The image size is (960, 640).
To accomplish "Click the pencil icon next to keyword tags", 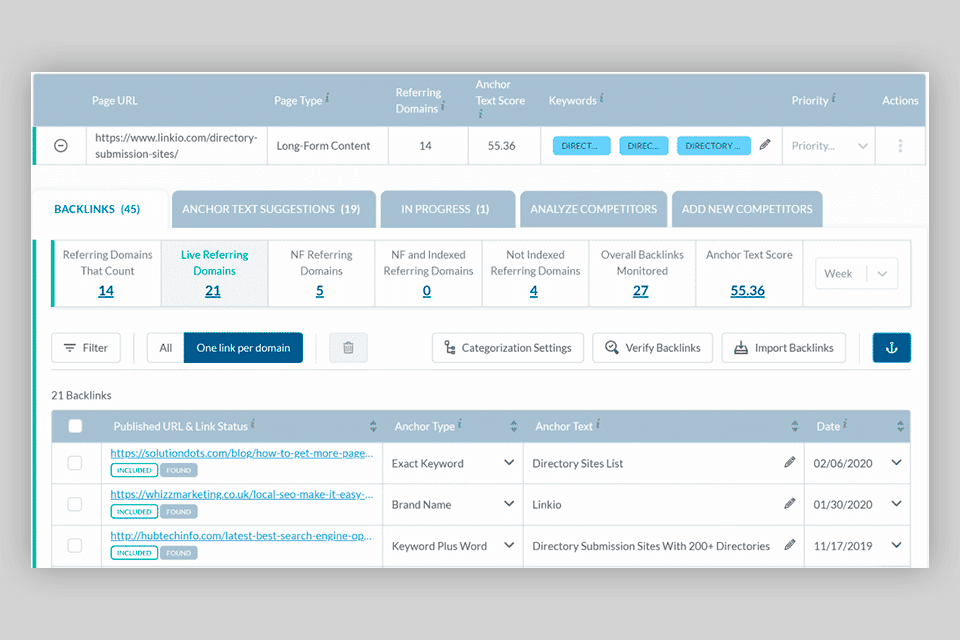I will (x=765, y=144).
